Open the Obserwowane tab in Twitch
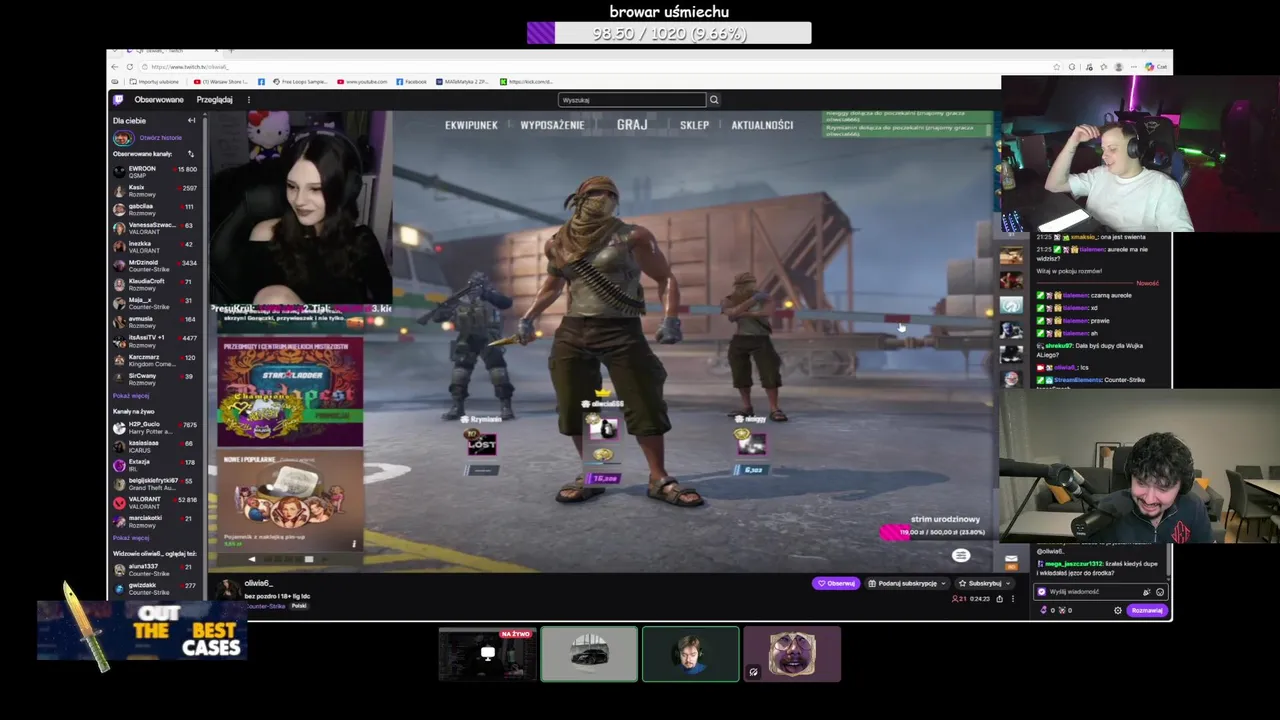The image size is (1280, 720). pos(159,100)
